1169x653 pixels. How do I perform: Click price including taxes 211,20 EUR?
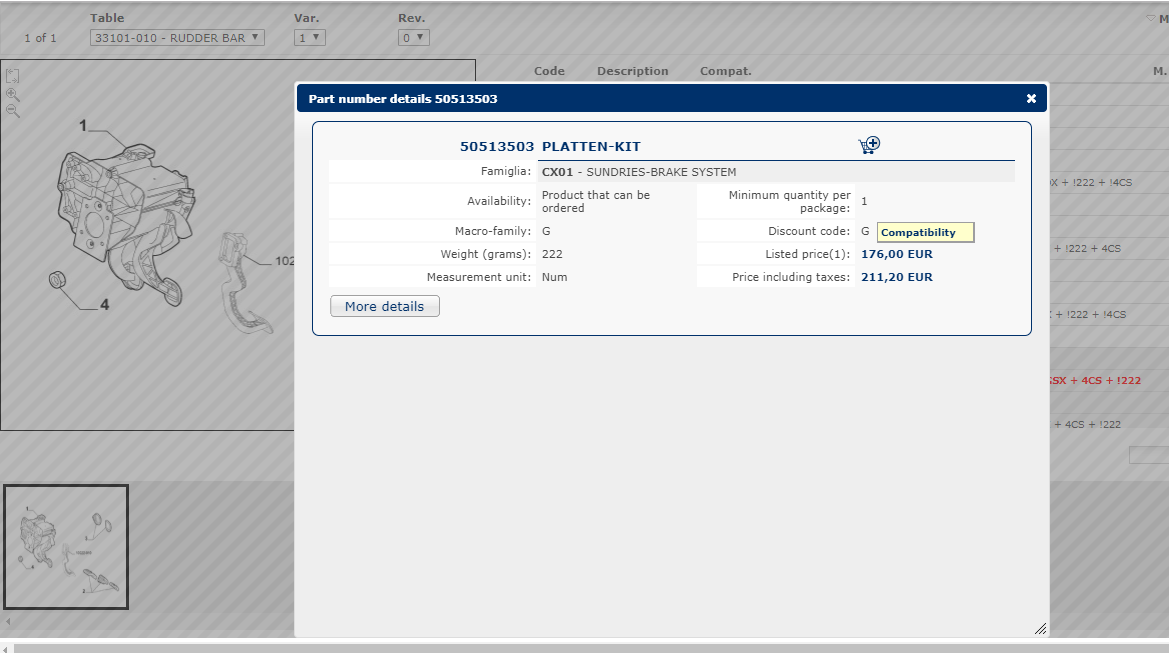(897, 277)
